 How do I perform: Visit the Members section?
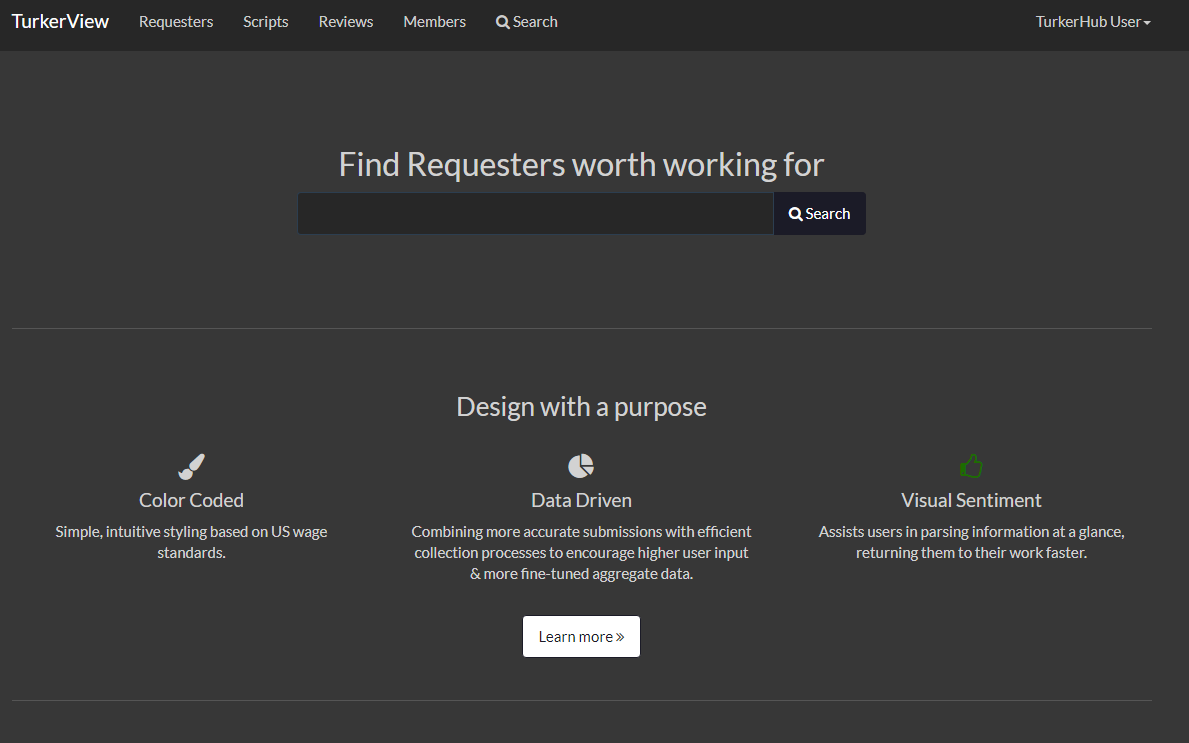(x=434, y=21)
